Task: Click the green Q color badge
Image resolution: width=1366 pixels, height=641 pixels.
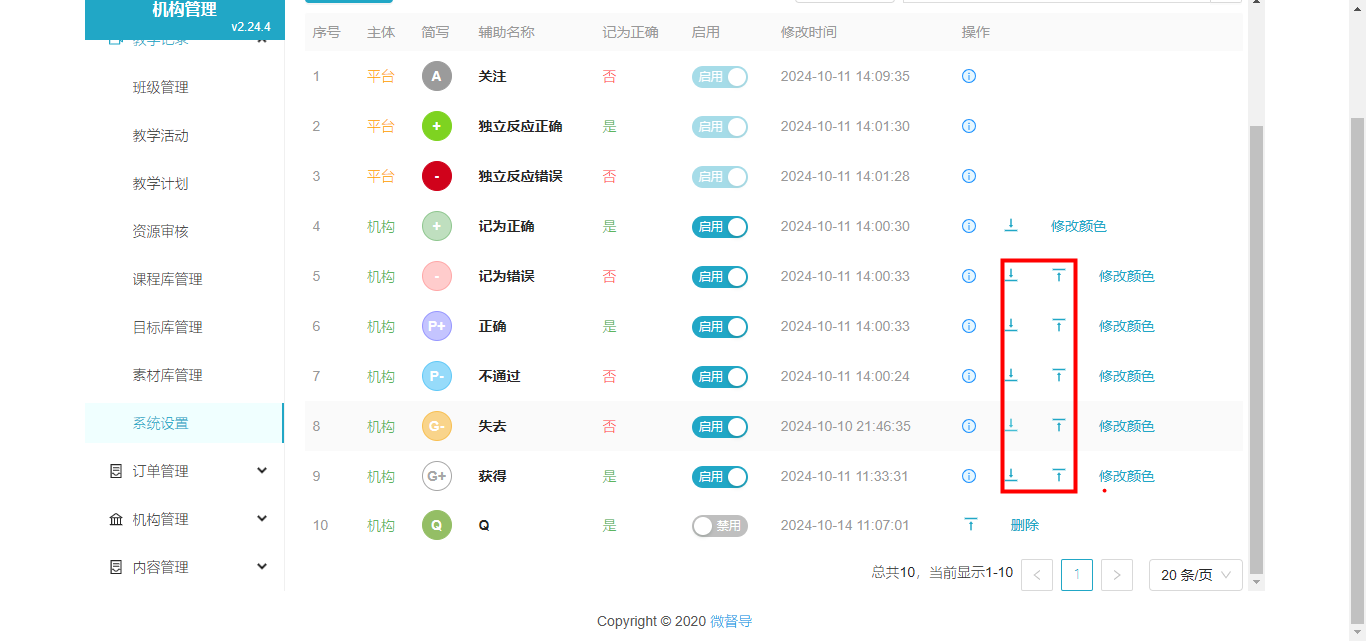Action: [437, 525]
